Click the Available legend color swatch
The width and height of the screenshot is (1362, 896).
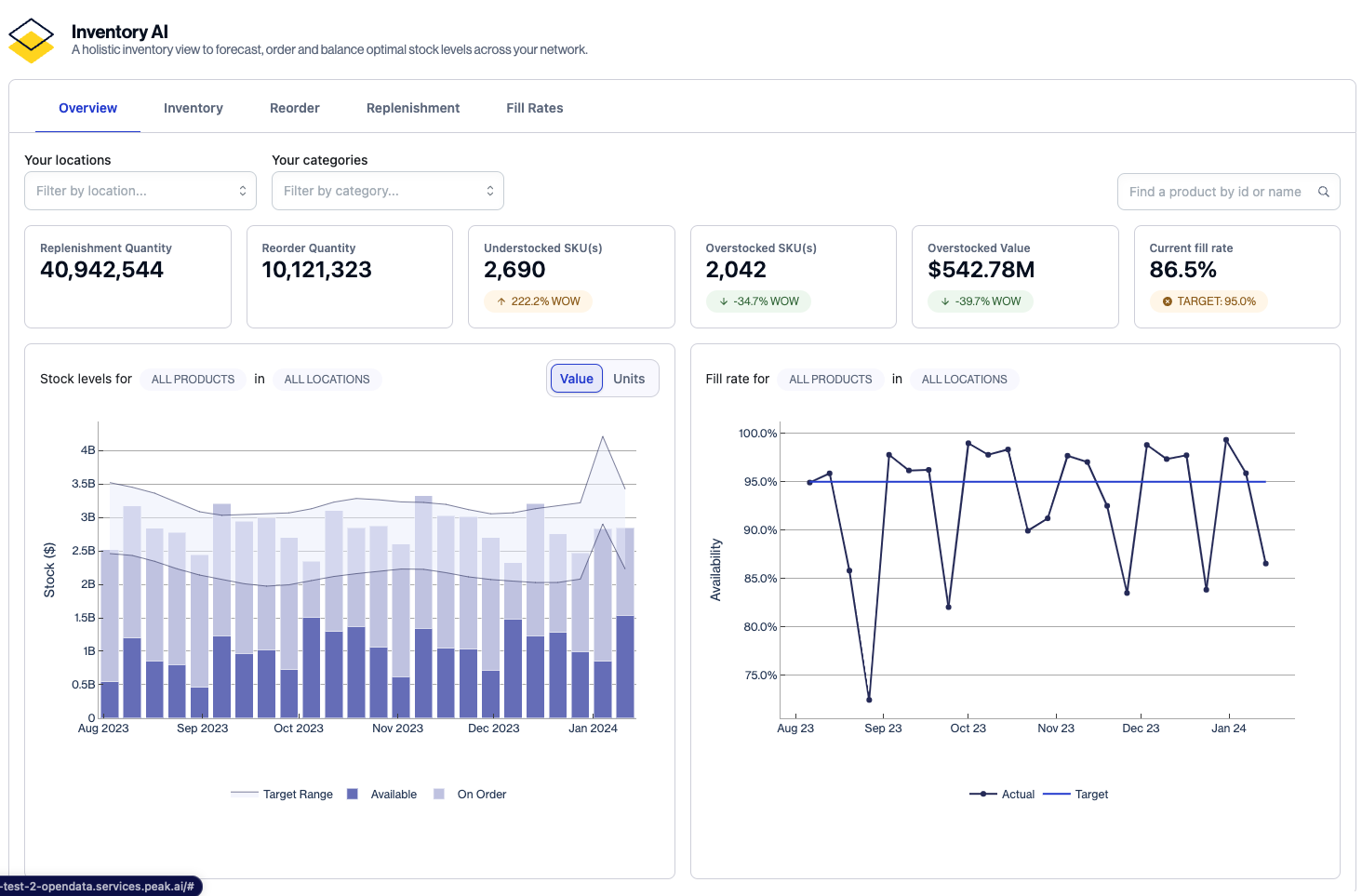click(x=353, y=795)
